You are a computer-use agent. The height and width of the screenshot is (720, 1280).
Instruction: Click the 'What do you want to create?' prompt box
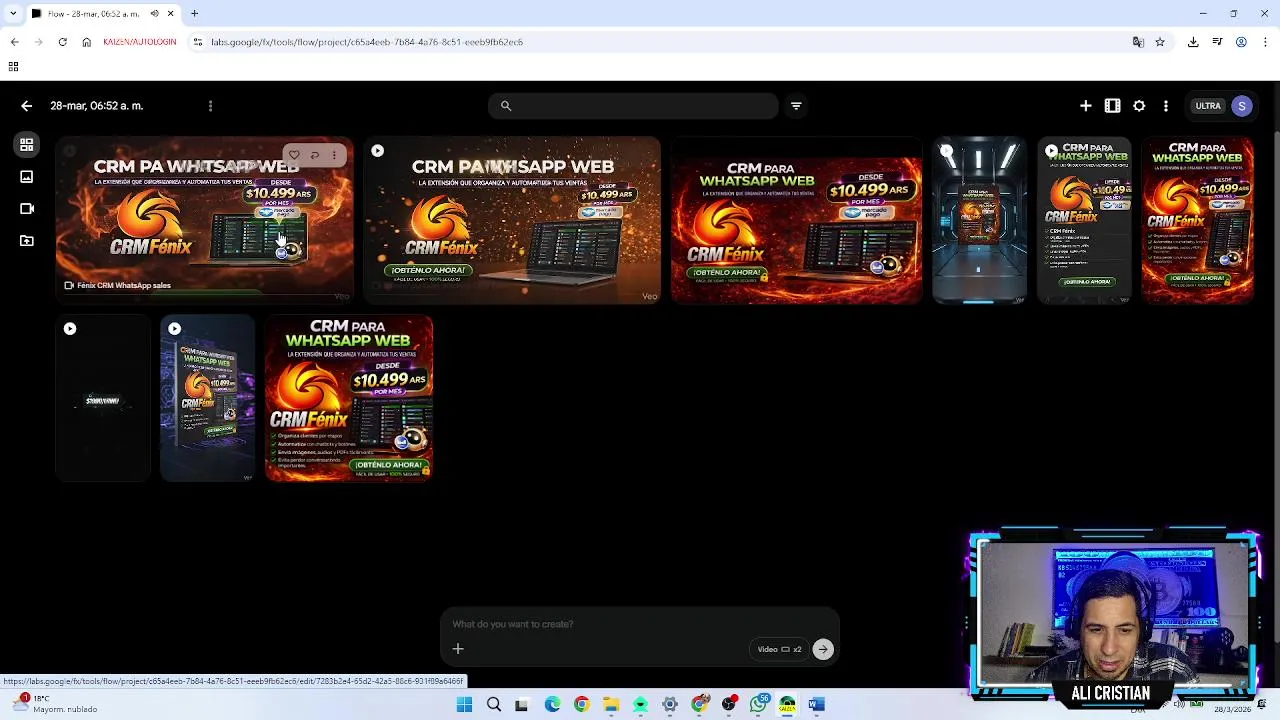(640, 624)
